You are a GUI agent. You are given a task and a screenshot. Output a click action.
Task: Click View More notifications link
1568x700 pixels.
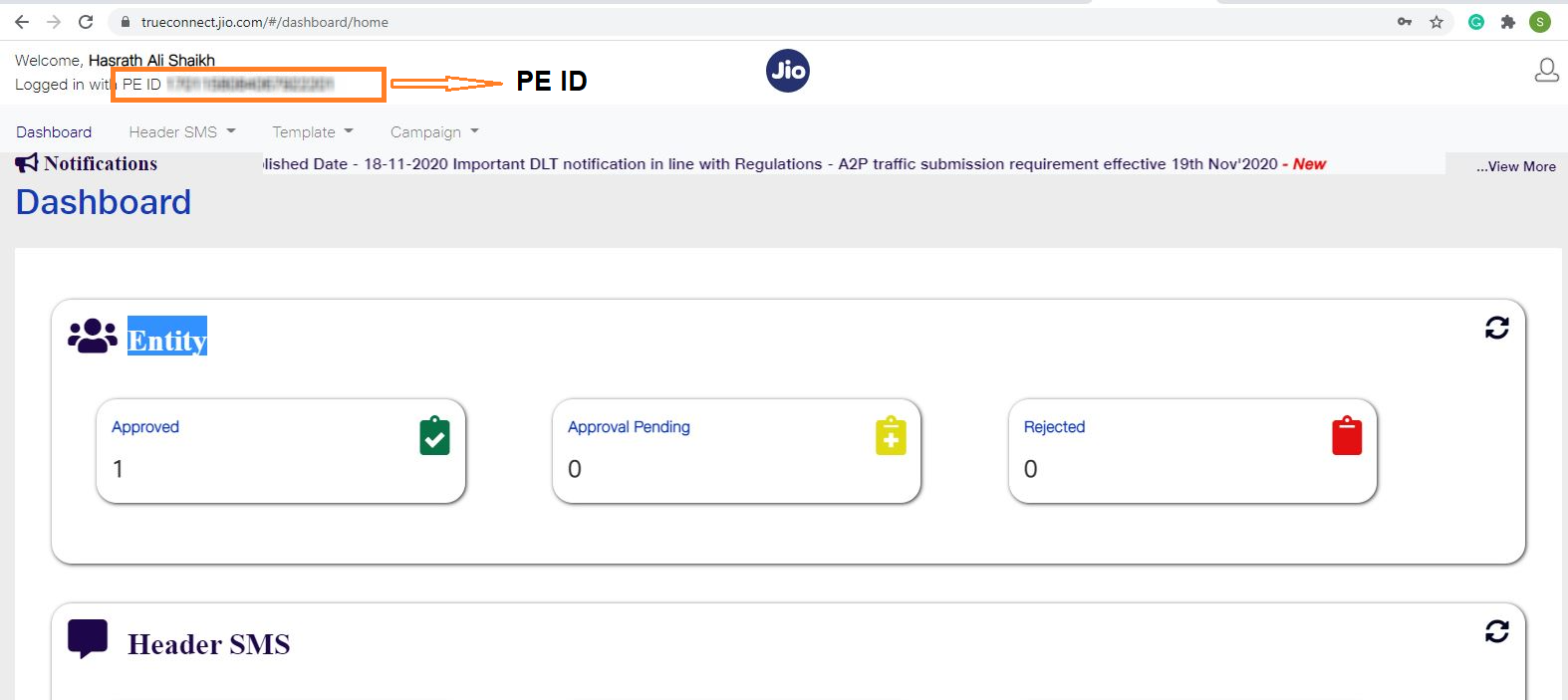[x=1515, y=166]
